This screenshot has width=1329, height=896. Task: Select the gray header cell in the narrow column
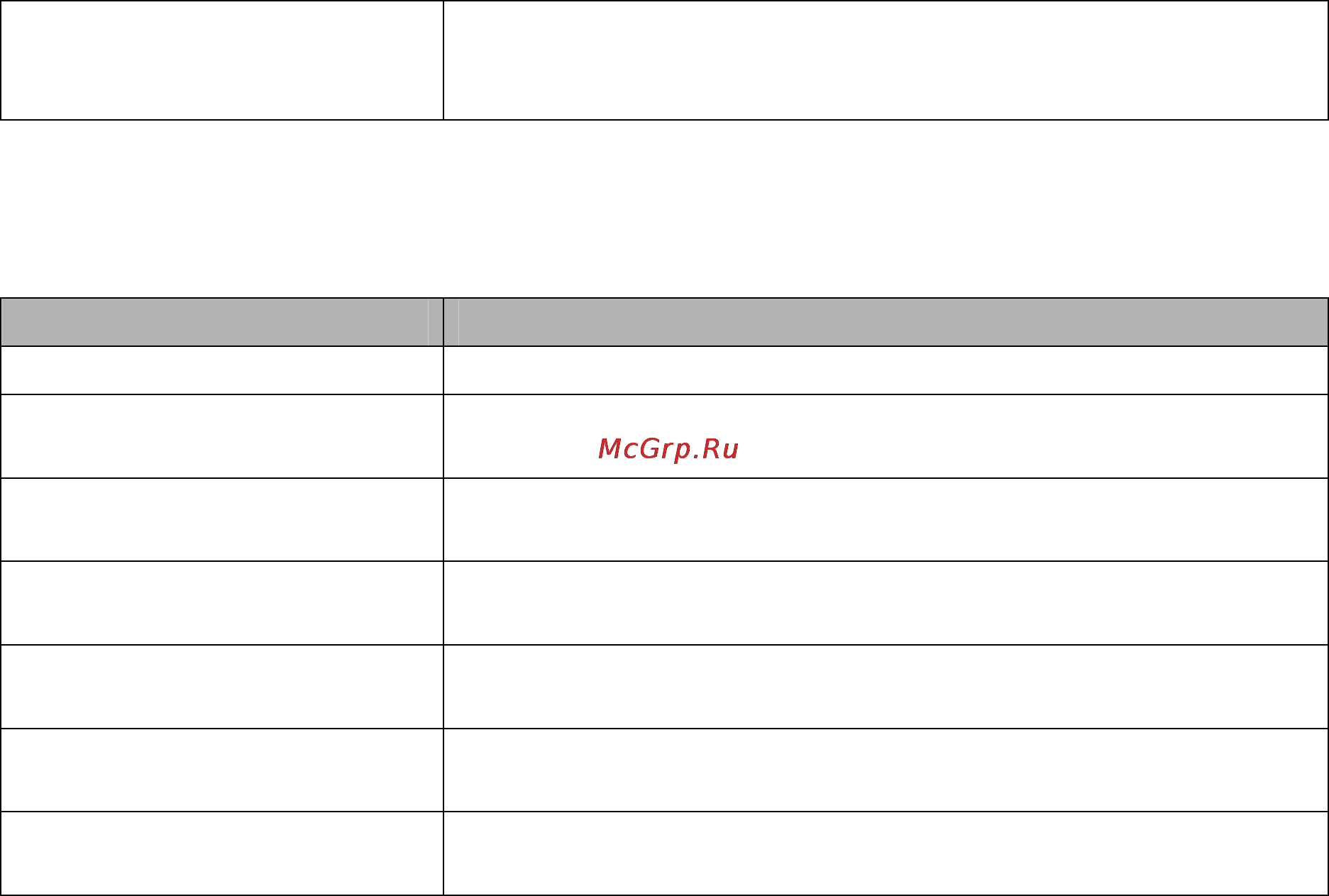[x=222, y=322]
